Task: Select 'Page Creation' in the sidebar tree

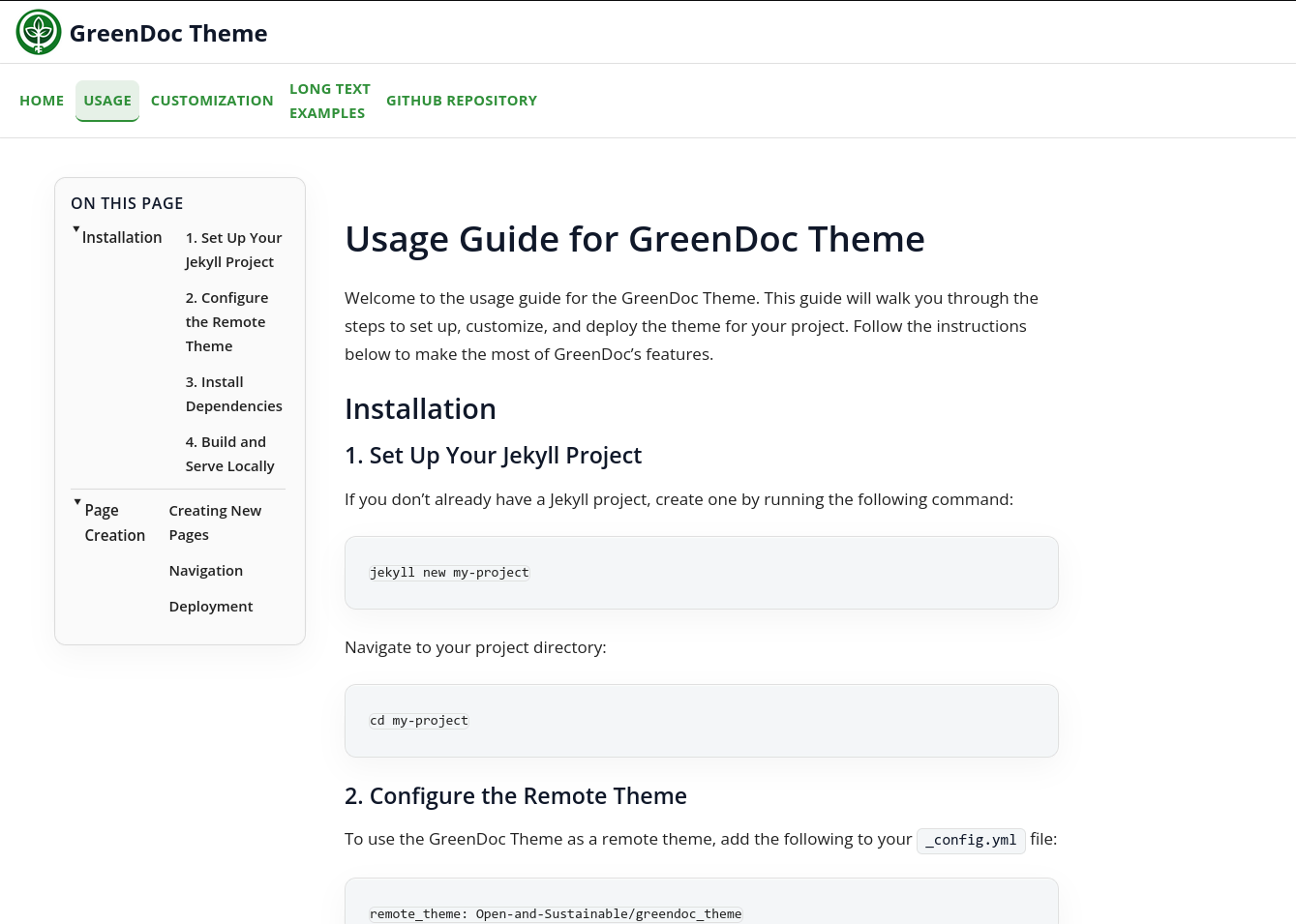Action: (x=114, y=522)
